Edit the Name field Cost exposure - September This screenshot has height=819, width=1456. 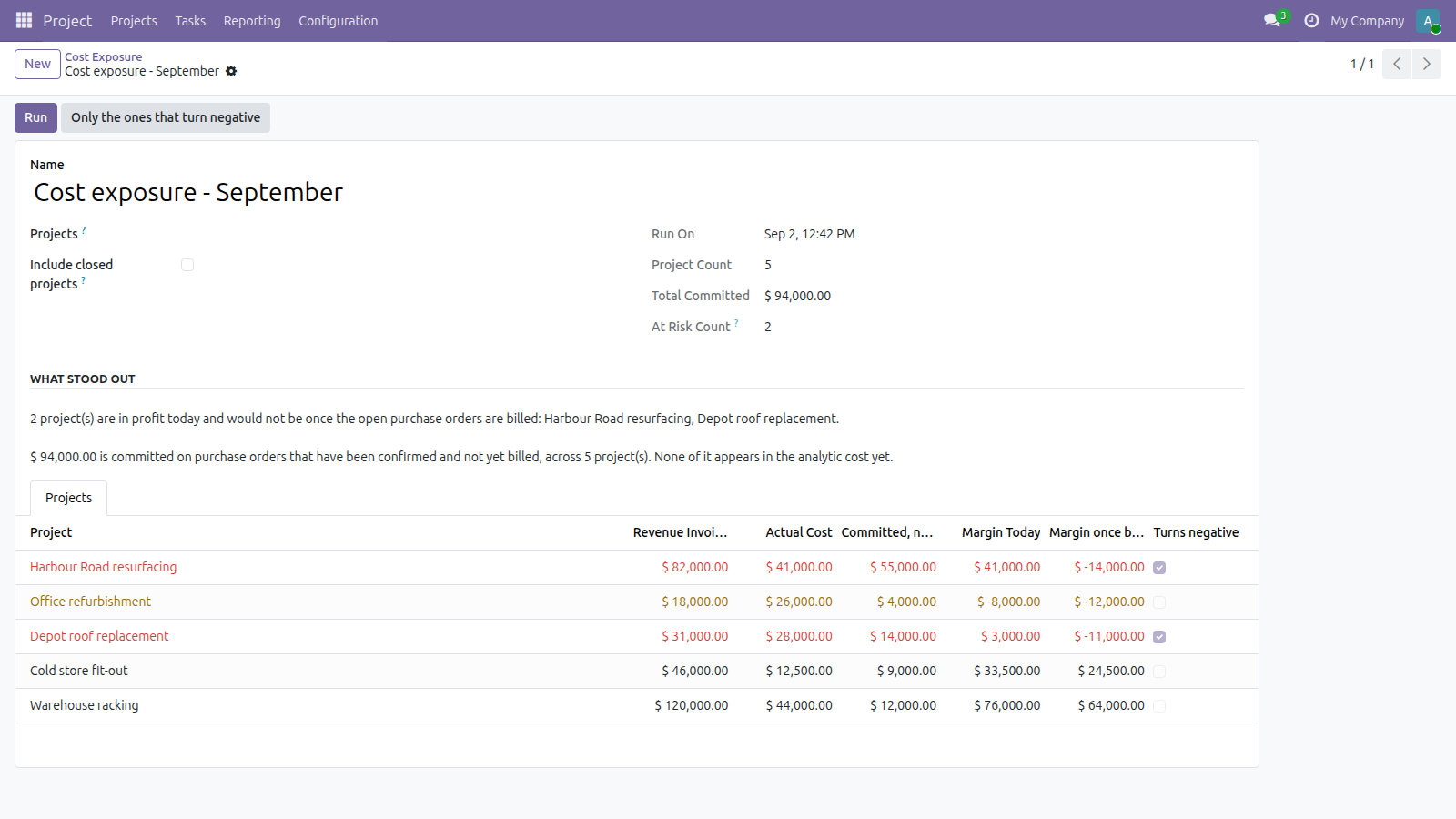pos(637,192)
